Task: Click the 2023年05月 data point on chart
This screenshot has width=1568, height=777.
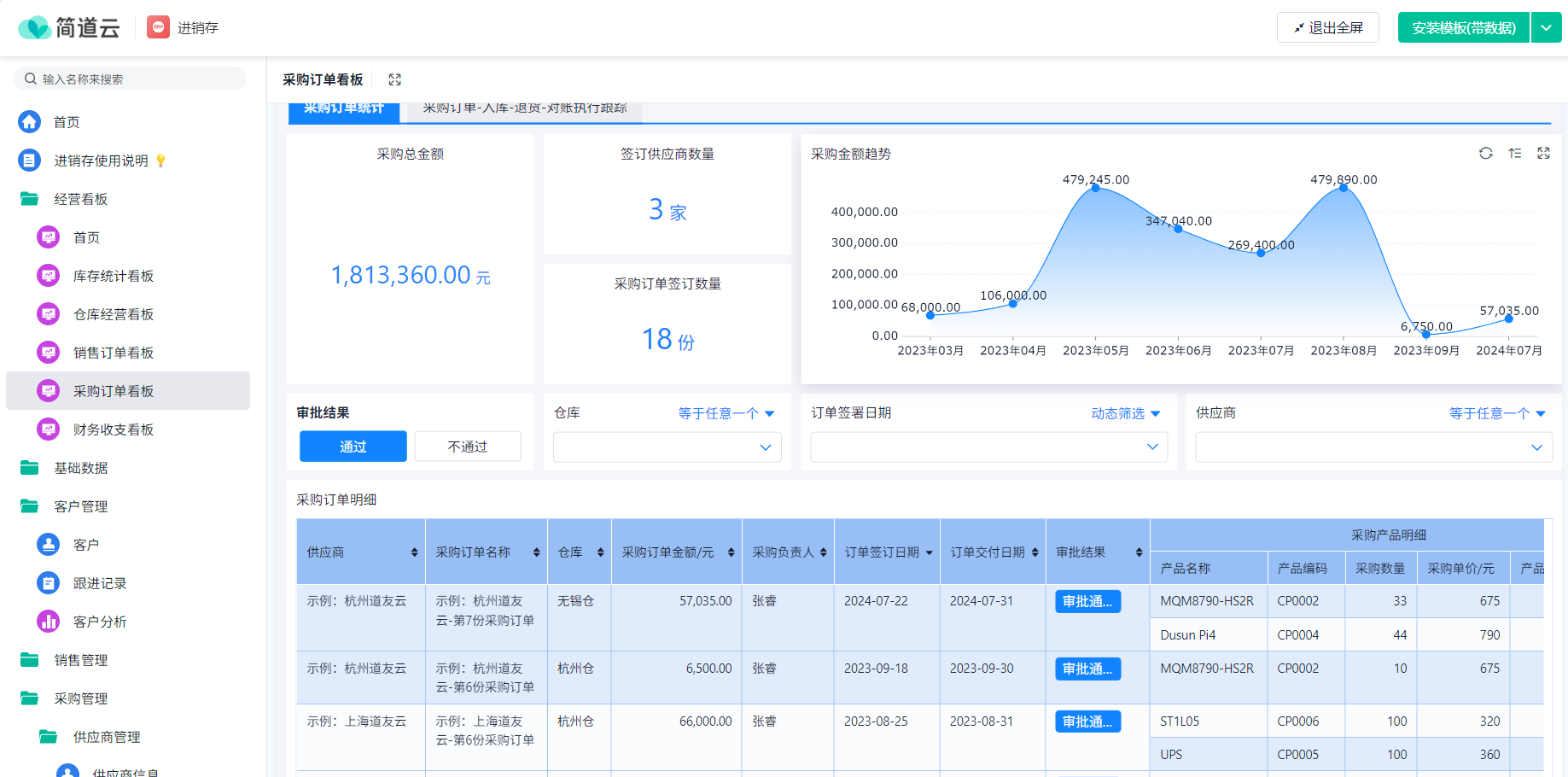Action: point(1096,188)
